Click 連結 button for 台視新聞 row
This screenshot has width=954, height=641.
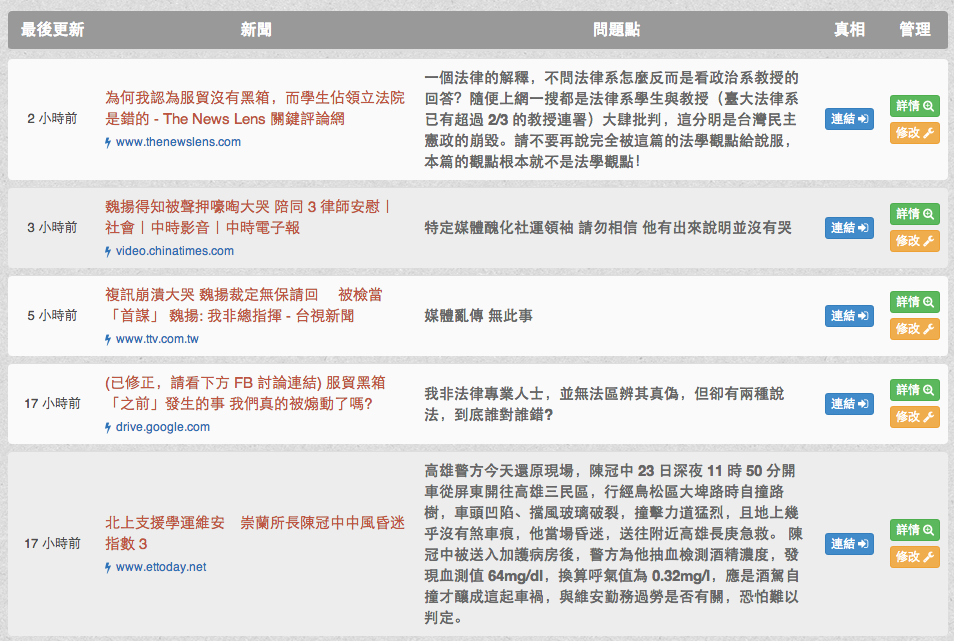849,316
